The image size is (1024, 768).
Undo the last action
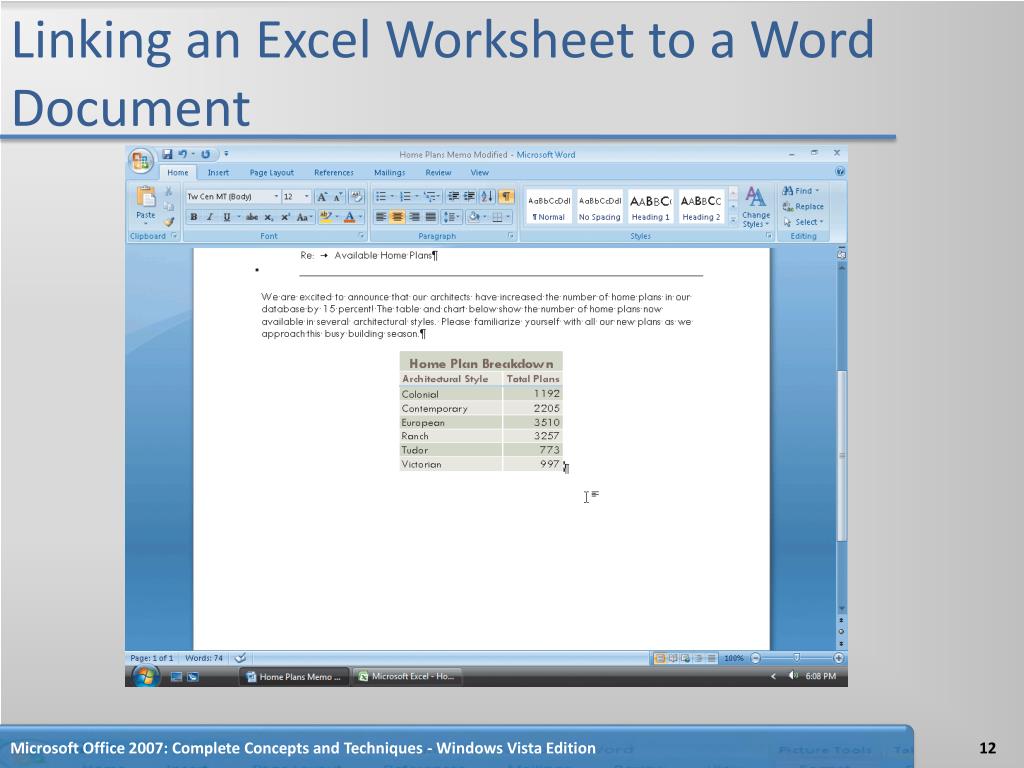pyautogui.click(x=182, y=154)
